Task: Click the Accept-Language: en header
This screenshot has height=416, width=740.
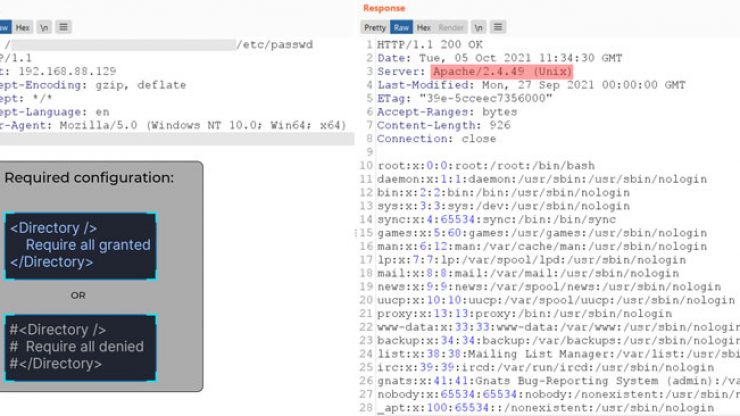Action: (x=54, y=112)
